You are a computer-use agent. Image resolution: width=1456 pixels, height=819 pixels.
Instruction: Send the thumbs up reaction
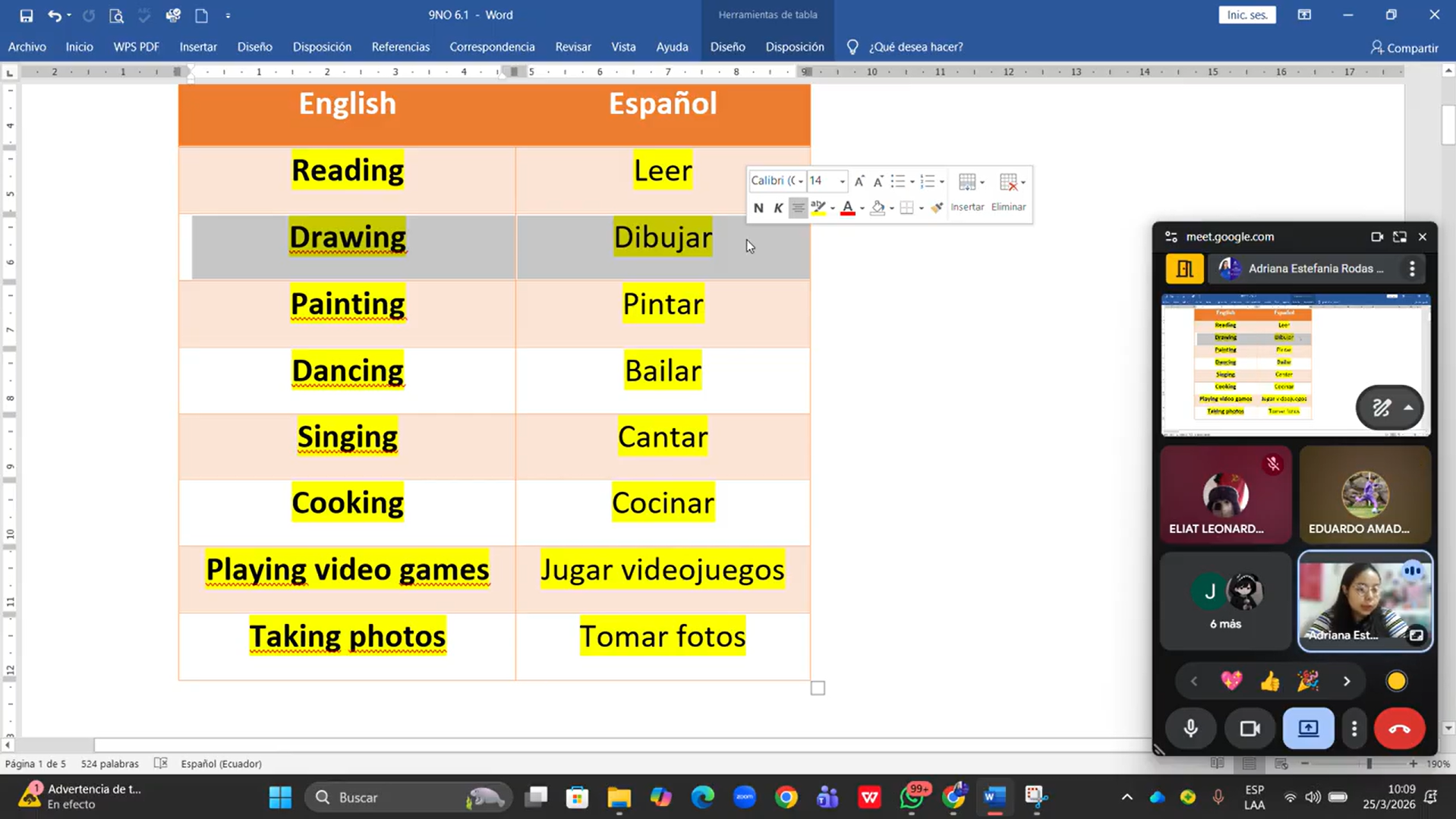(x=1270, y=682)
